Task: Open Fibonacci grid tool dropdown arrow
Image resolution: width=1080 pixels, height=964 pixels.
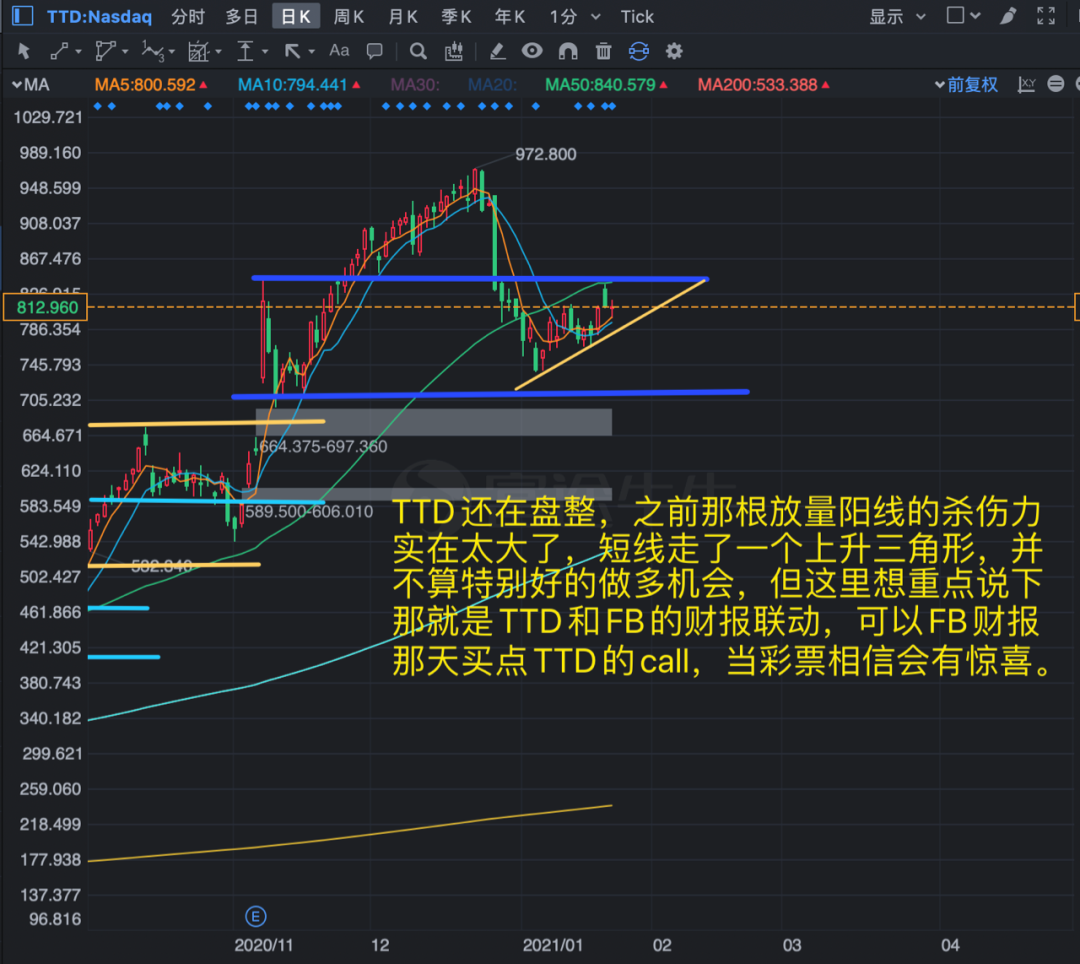Action: click(x=218, y=52)
